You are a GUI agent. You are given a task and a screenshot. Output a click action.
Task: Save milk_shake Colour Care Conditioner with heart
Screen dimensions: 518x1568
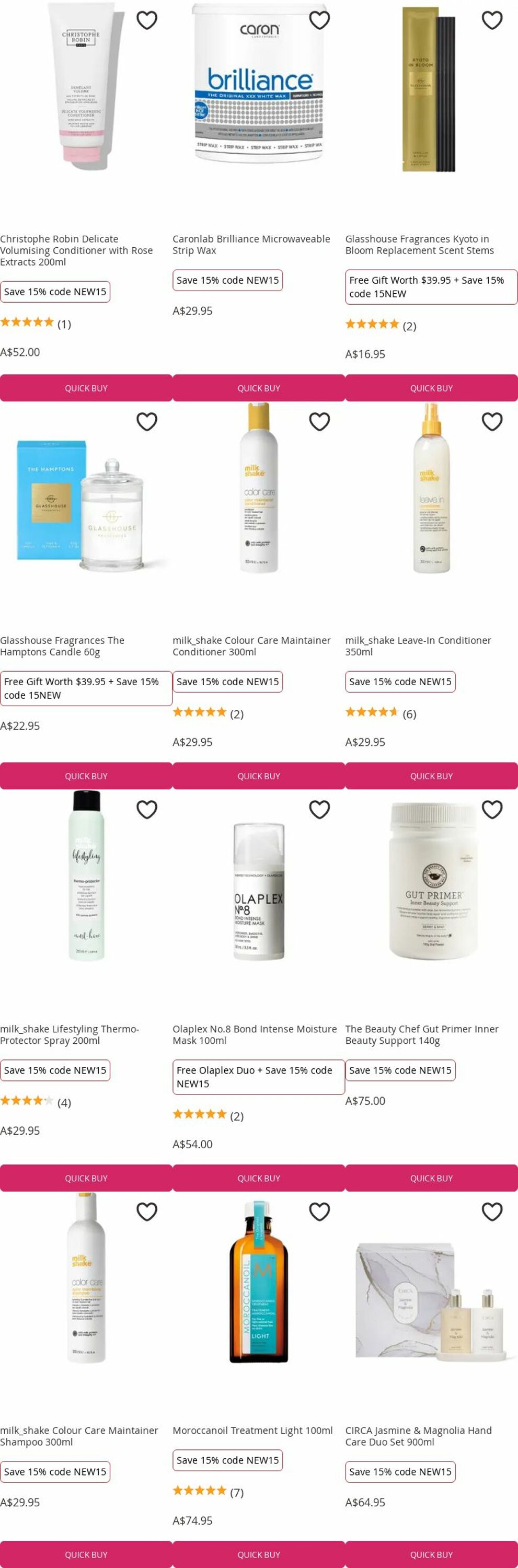[319, 421]
